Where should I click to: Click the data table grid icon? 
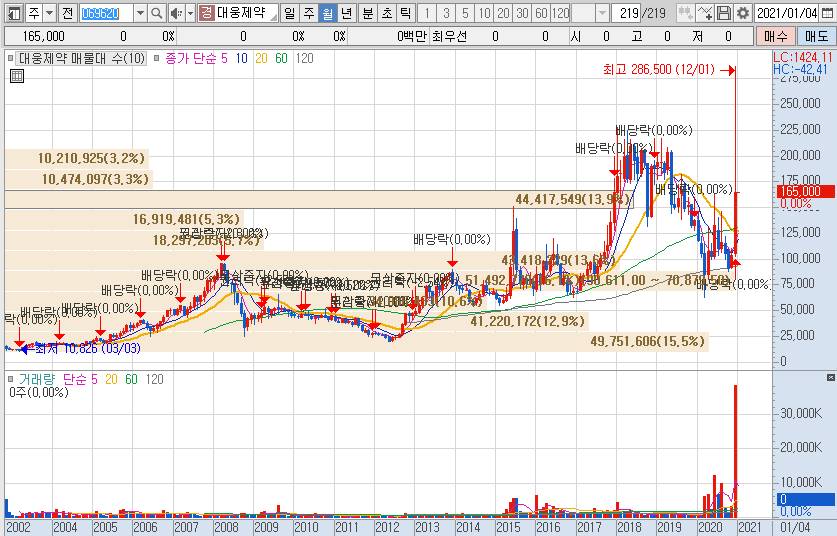[17, 76]
